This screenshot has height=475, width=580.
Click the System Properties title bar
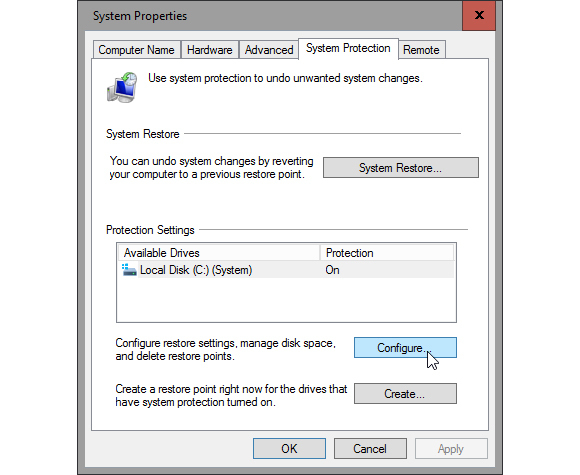[x=270, y=16]
